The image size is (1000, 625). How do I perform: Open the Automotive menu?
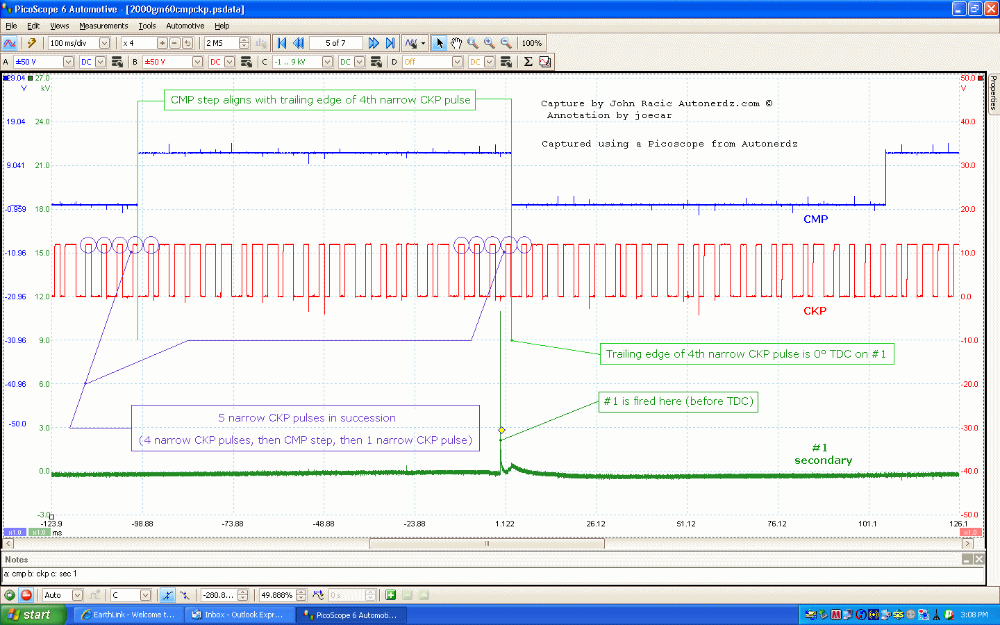tap(185, 25)
